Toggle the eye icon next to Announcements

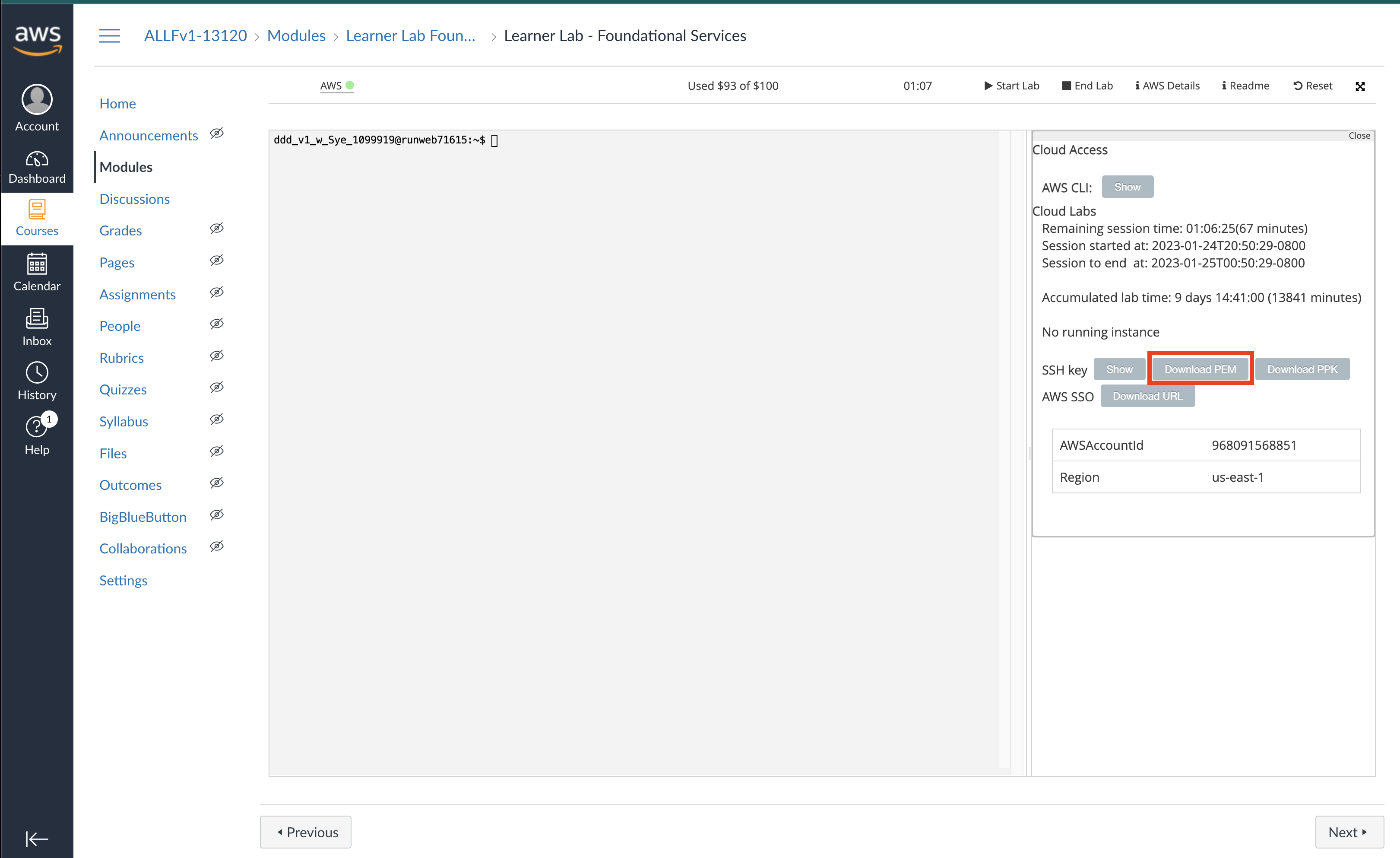[x=216, y=133]
